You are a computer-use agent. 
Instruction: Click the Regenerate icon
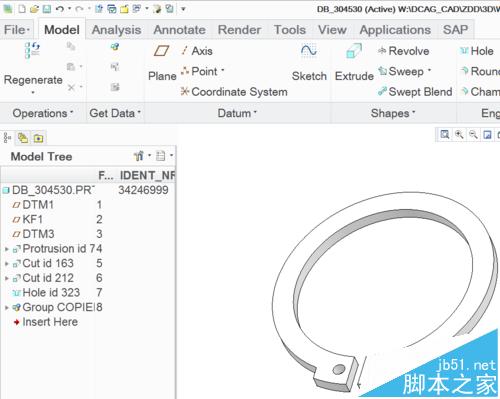pos(32,50)
